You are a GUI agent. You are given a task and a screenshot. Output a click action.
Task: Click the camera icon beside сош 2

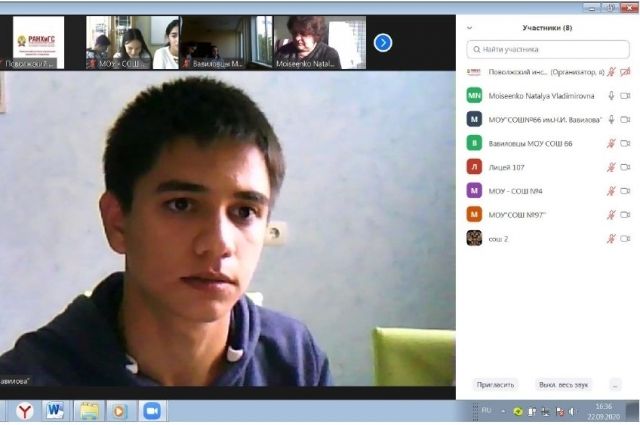click(625, 238)
